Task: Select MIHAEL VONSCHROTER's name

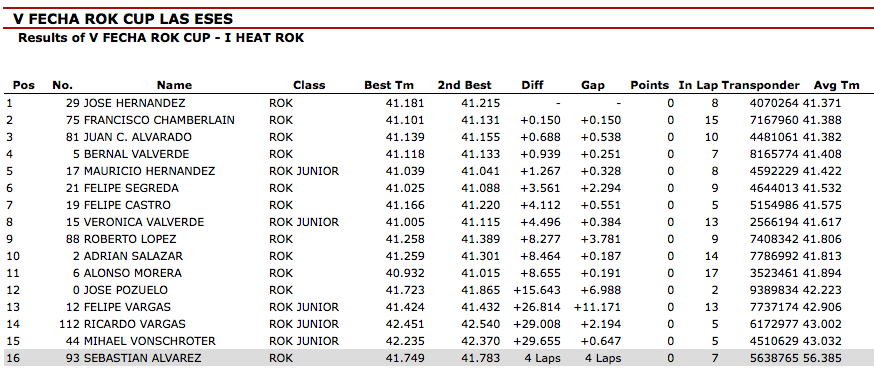Action: pyautogui.click(x=149, y=341)
